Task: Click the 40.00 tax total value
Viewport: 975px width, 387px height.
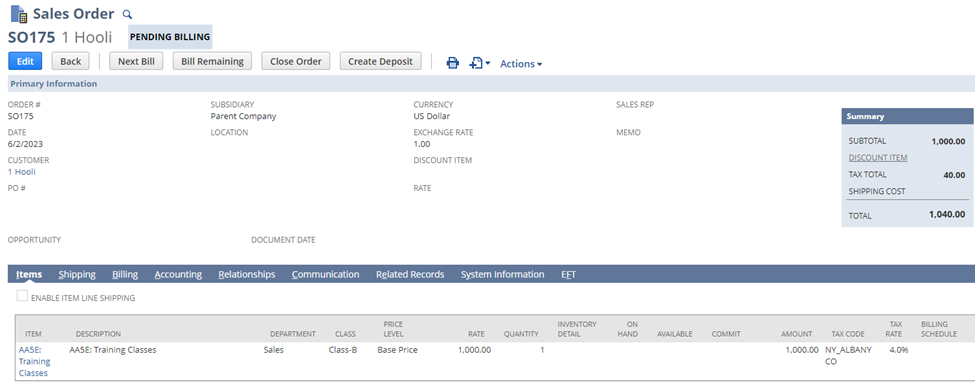Action: coord(954,175)
